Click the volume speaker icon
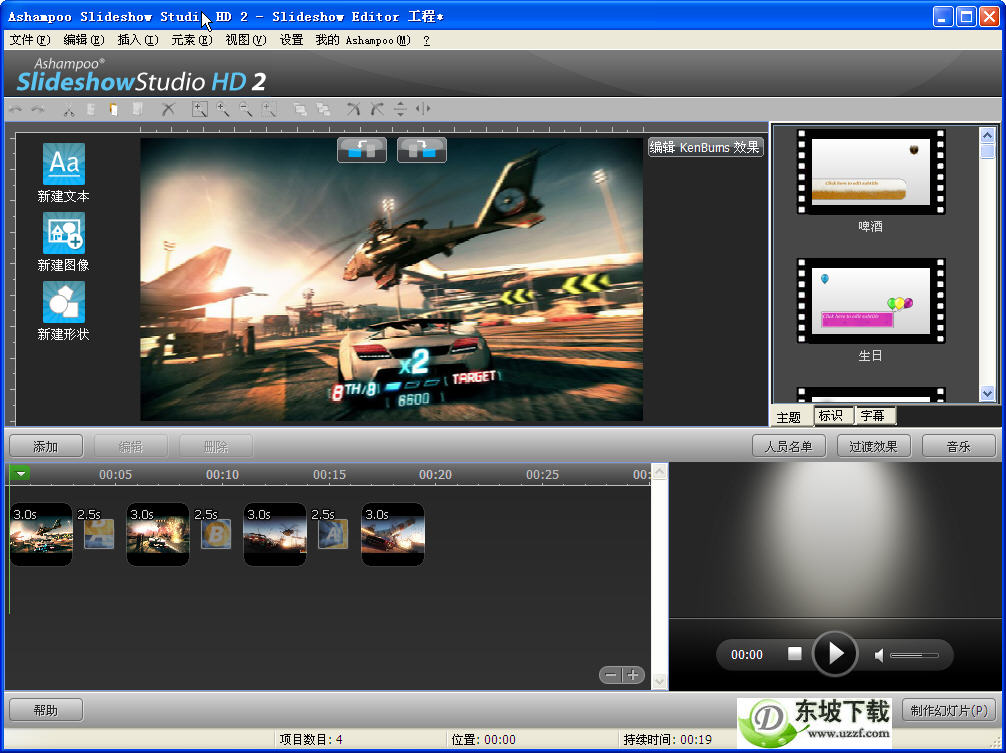This screenshot has height=753, width=1006. 879,655
